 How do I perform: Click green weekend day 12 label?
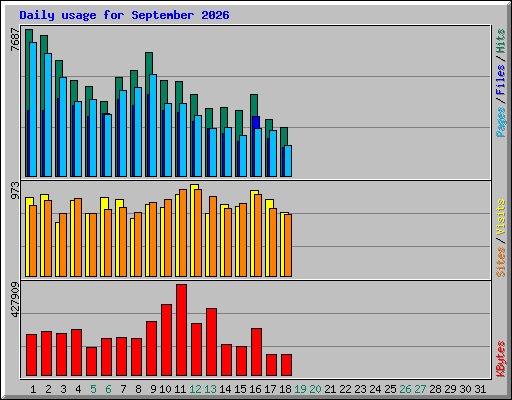pos(195,389)
